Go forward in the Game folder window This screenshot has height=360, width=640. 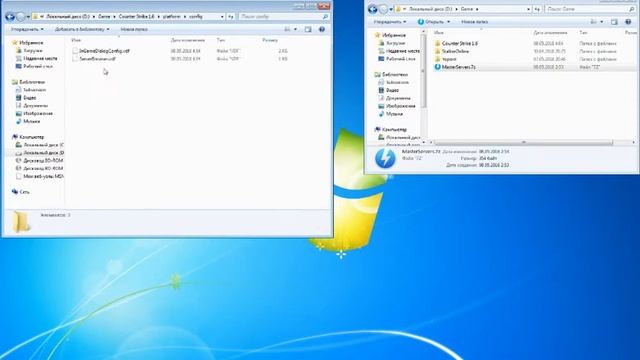(x=383, y=9)
